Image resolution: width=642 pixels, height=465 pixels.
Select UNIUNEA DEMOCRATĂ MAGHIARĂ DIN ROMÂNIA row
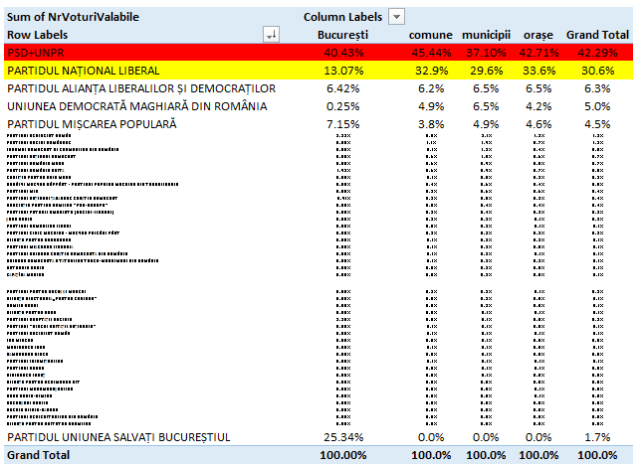coord(136,106)
